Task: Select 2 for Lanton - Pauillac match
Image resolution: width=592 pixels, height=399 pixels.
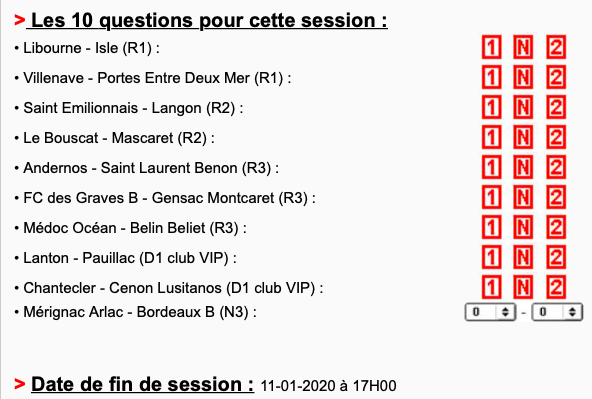Action: 556,257
